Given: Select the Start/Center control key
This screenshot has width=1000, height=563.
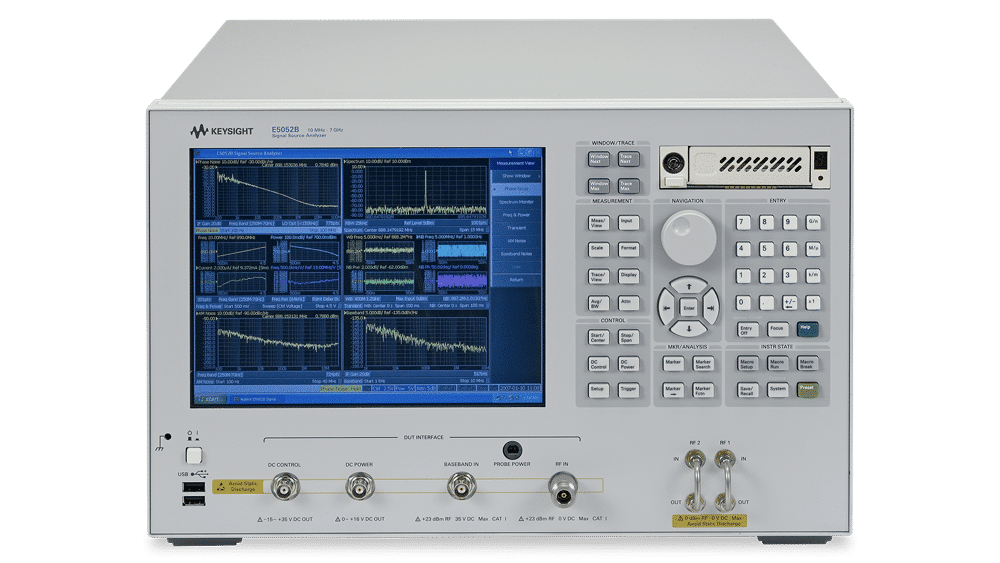Looking at the screenshot, I should tap(598, 337).
